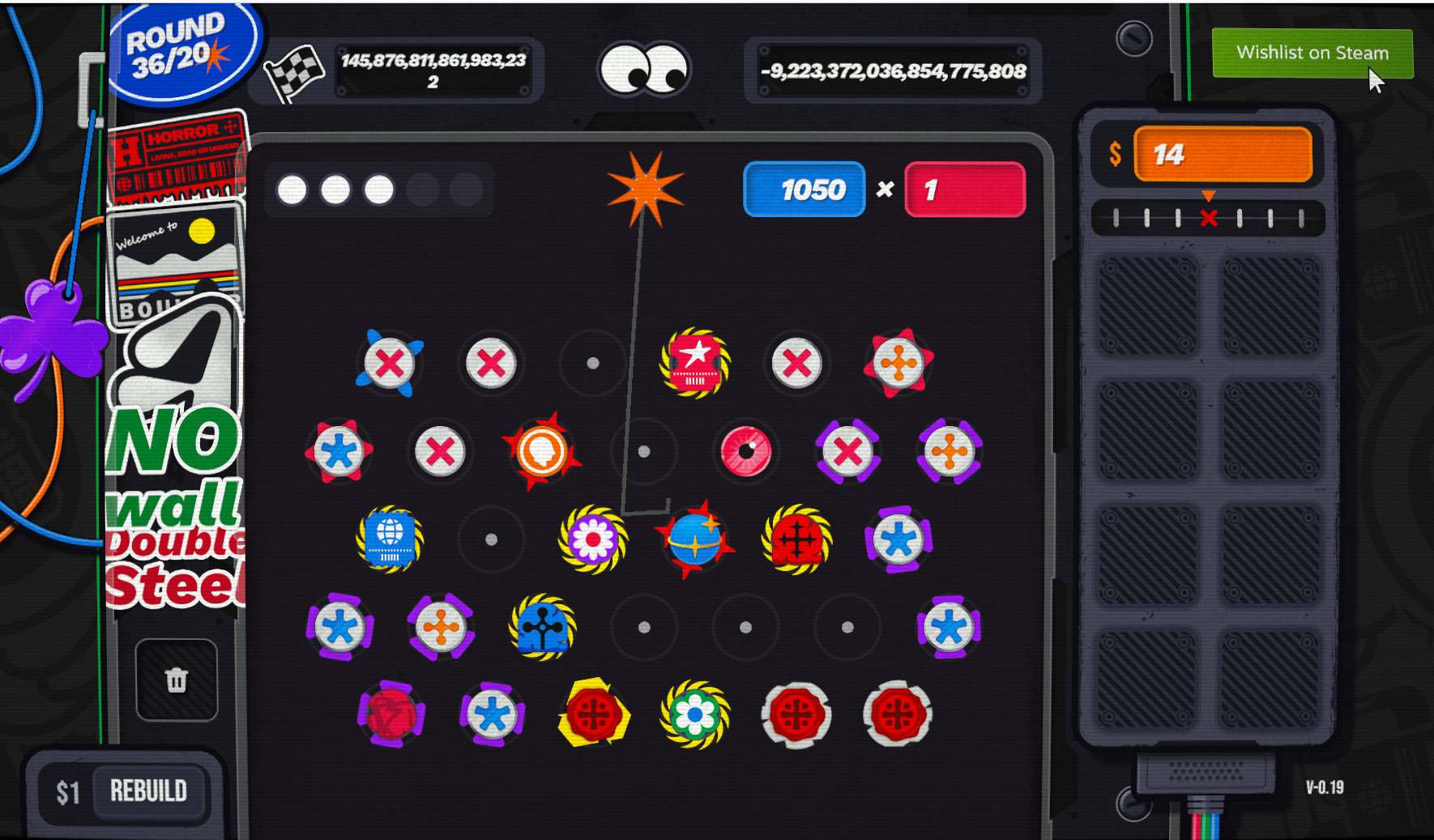Image resolution: width=1434 pixels, height=840 pixels.
Task: Click the googly eyes icon
Action: click(x=644, y=70)
